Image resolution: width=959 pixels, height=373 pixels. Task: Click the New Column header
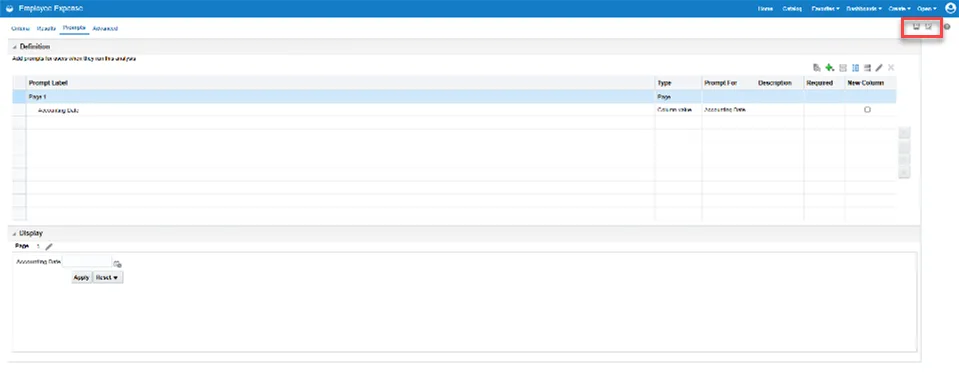click(864, 83)
